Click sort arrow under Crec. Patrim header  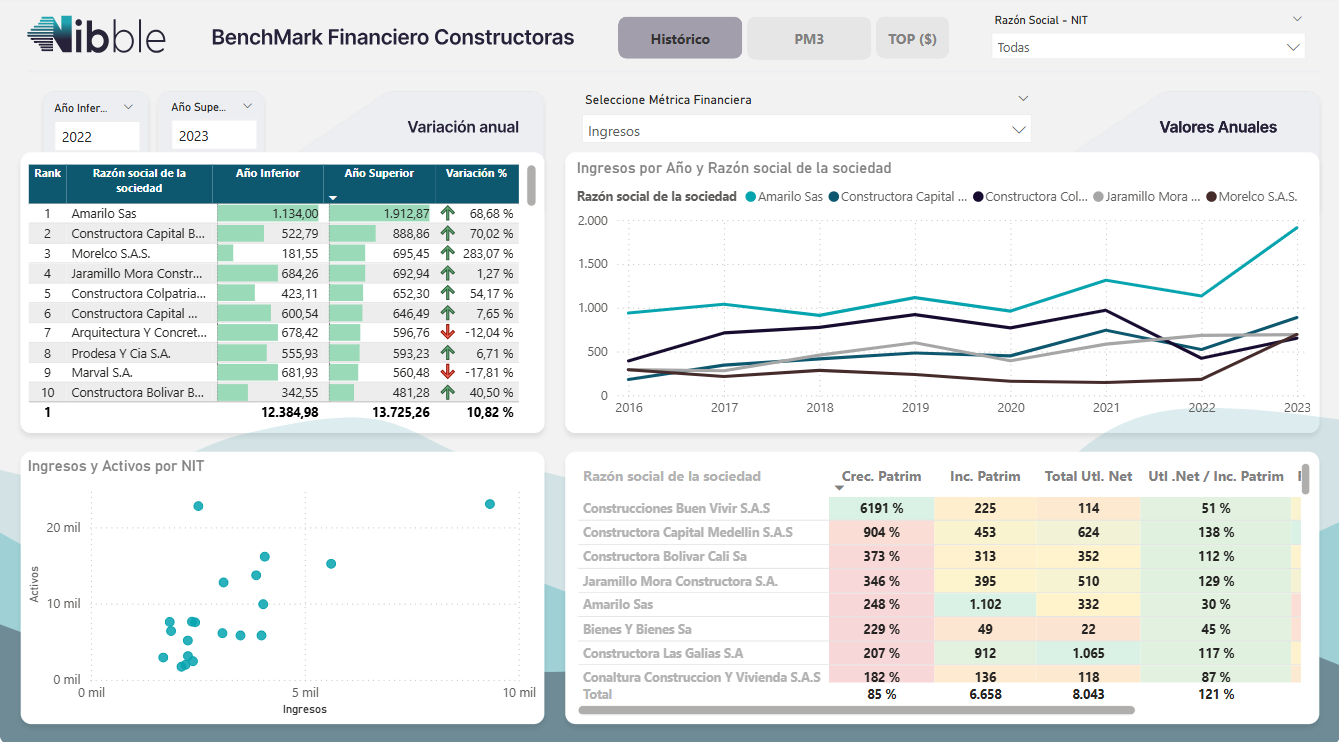tap(839, 488)
